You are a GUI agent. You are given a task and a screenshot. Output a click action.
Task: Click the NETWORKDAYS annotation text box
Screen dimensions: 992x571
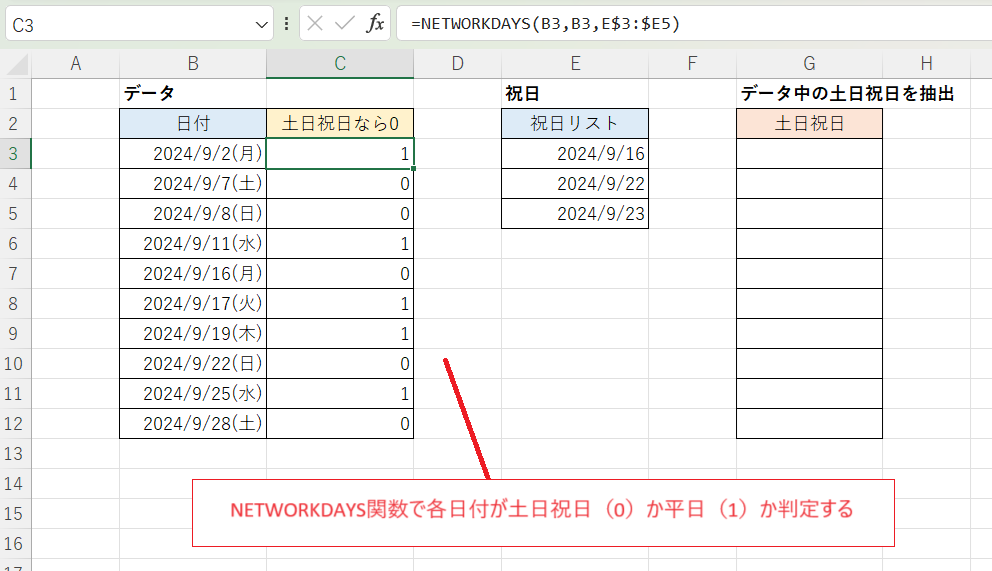[x=543, y=513]
